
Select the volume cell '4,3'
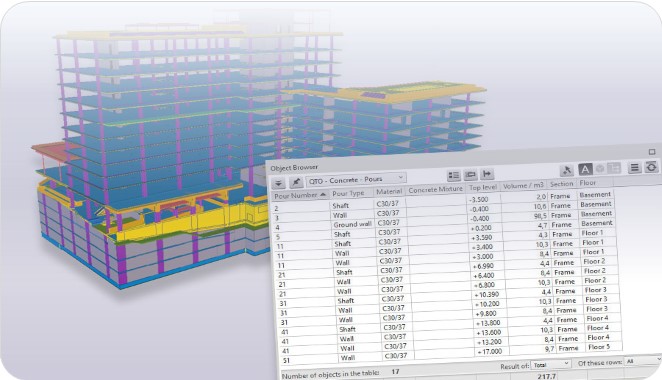click(x=543, y=234)
